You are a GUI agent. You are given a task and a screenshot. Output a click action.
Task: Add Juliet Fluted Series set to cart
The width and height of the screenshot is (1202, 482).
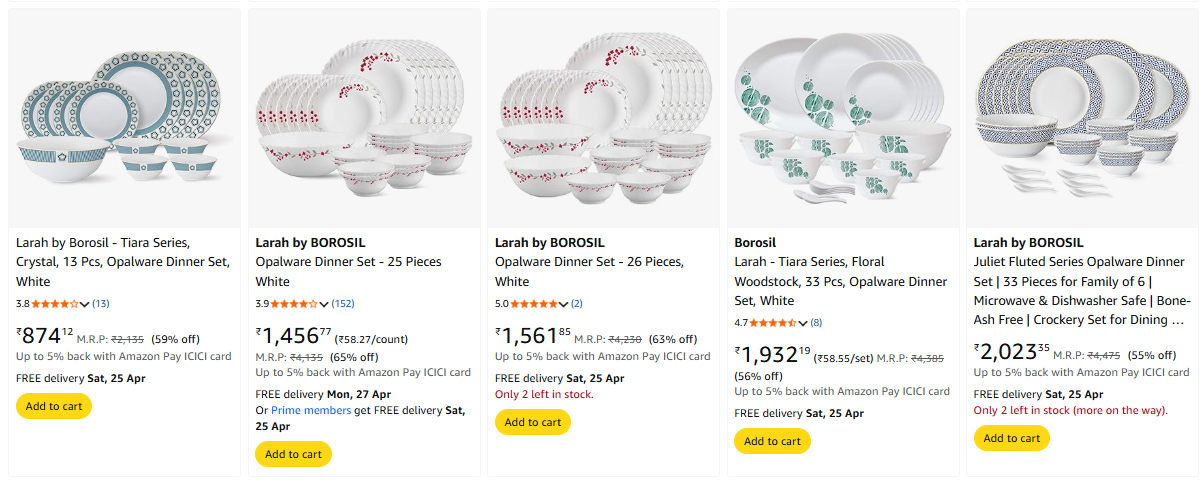click(x=1012, y=438)
